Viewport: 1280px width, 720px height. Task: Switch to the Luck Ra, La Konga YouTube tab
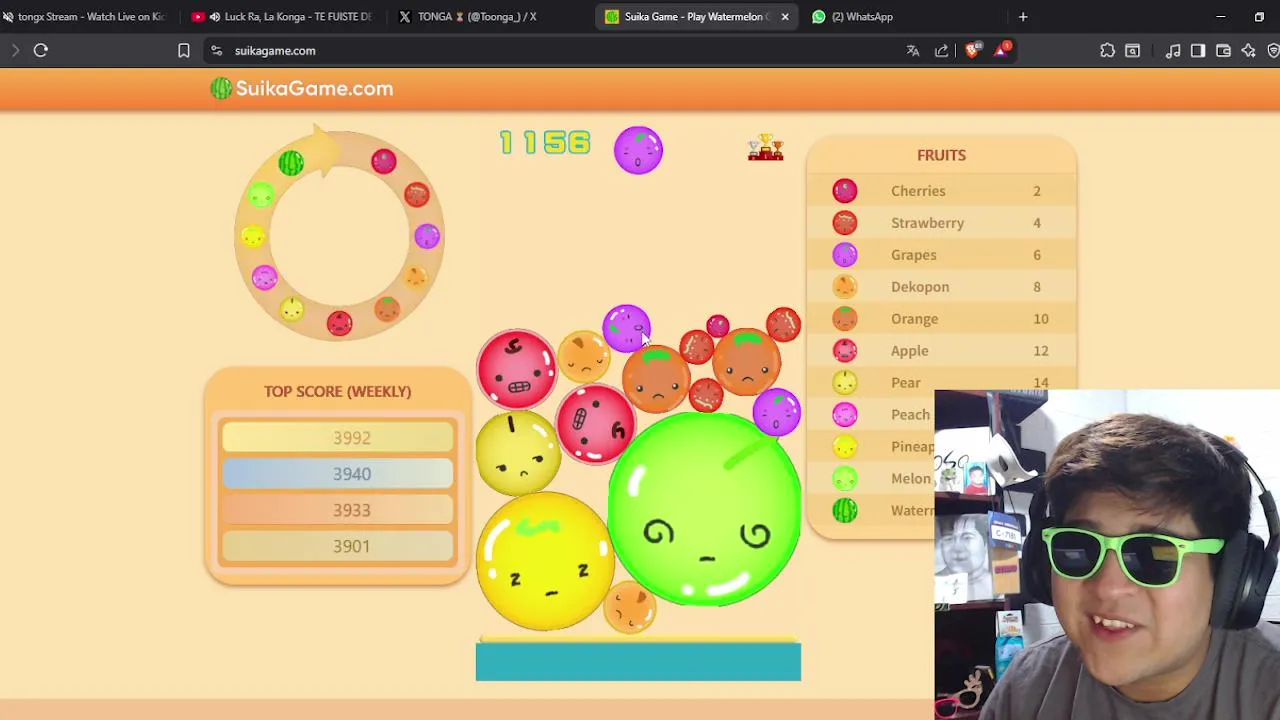(281, 17)
